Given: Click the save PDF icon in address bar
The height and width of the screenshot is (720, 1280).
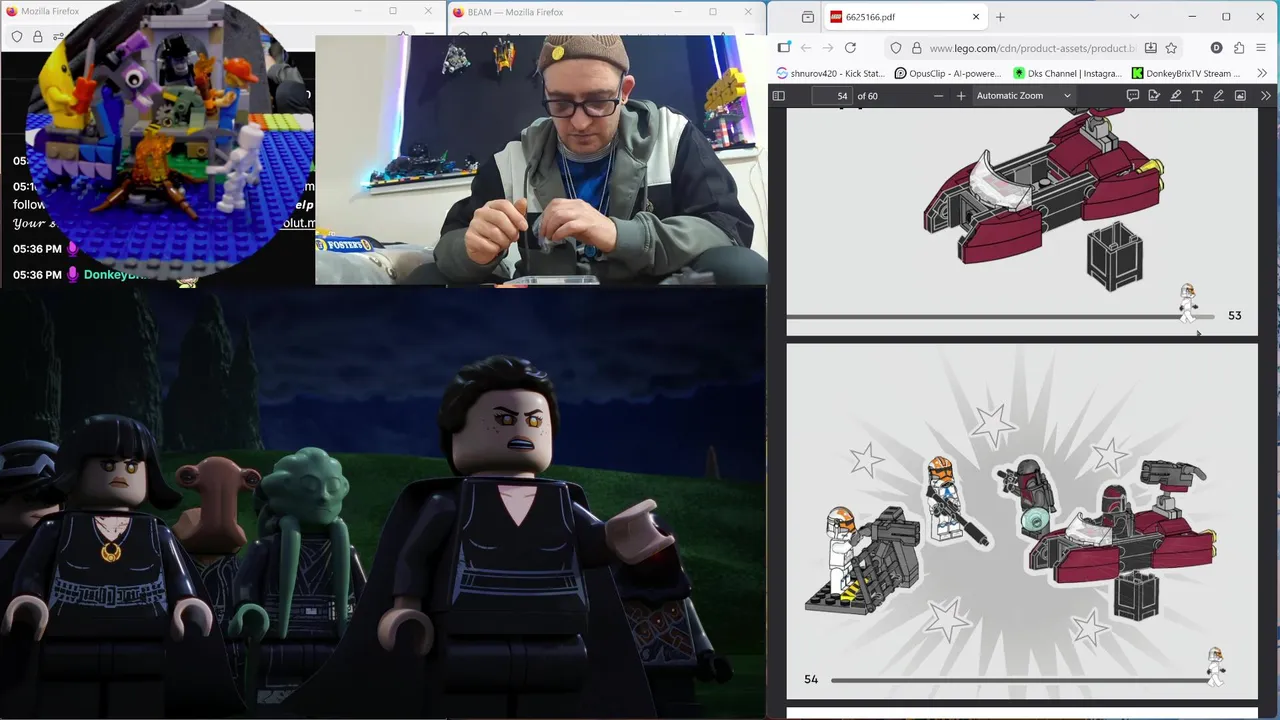Looking at the screenshot, I should [1151, 48].
